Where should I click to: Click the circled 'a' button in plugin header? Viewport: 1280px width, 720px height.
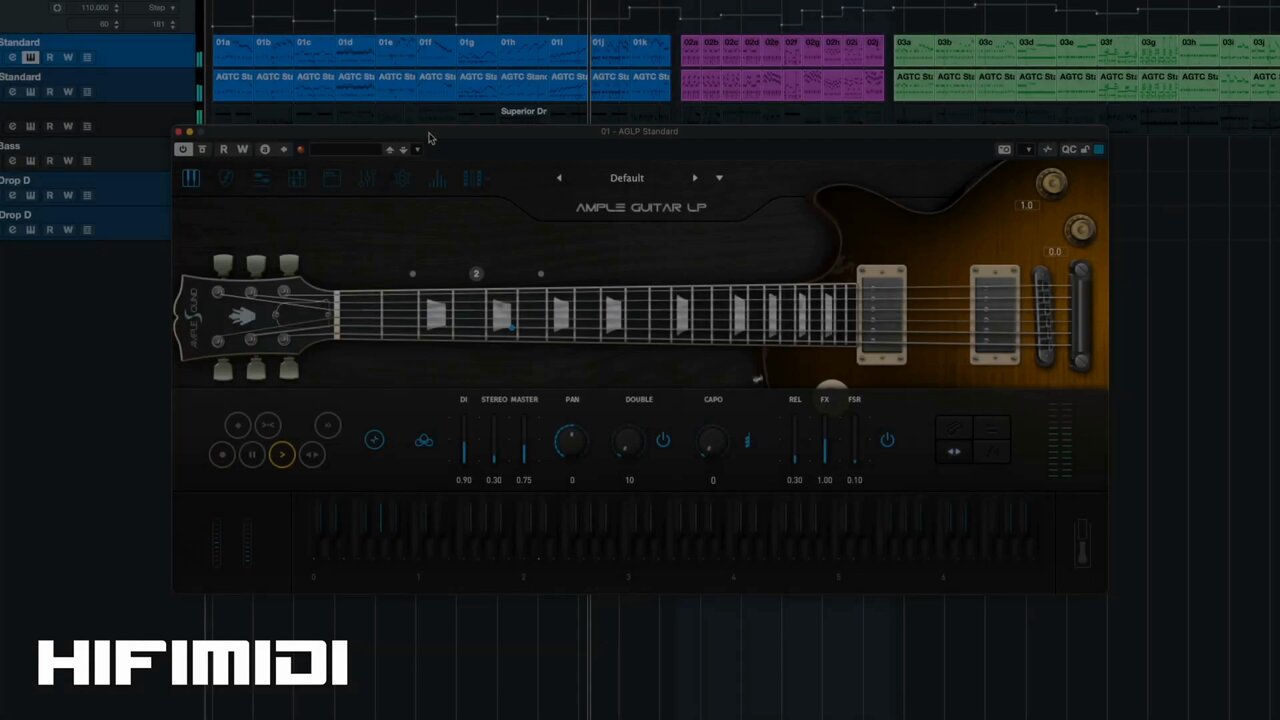tap(265, 149)
